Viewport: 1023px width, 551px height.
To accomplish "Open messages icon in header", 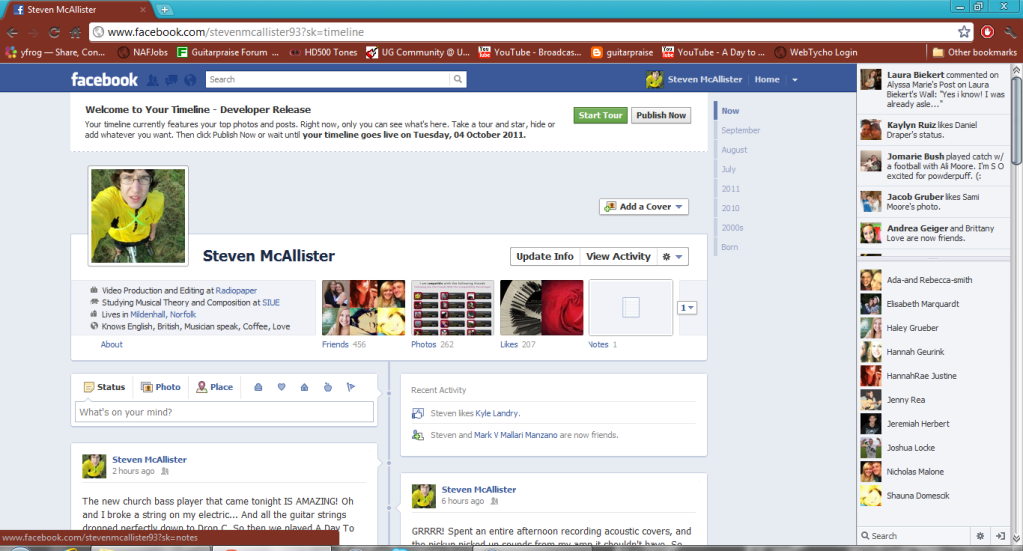I will pos(172,80).
